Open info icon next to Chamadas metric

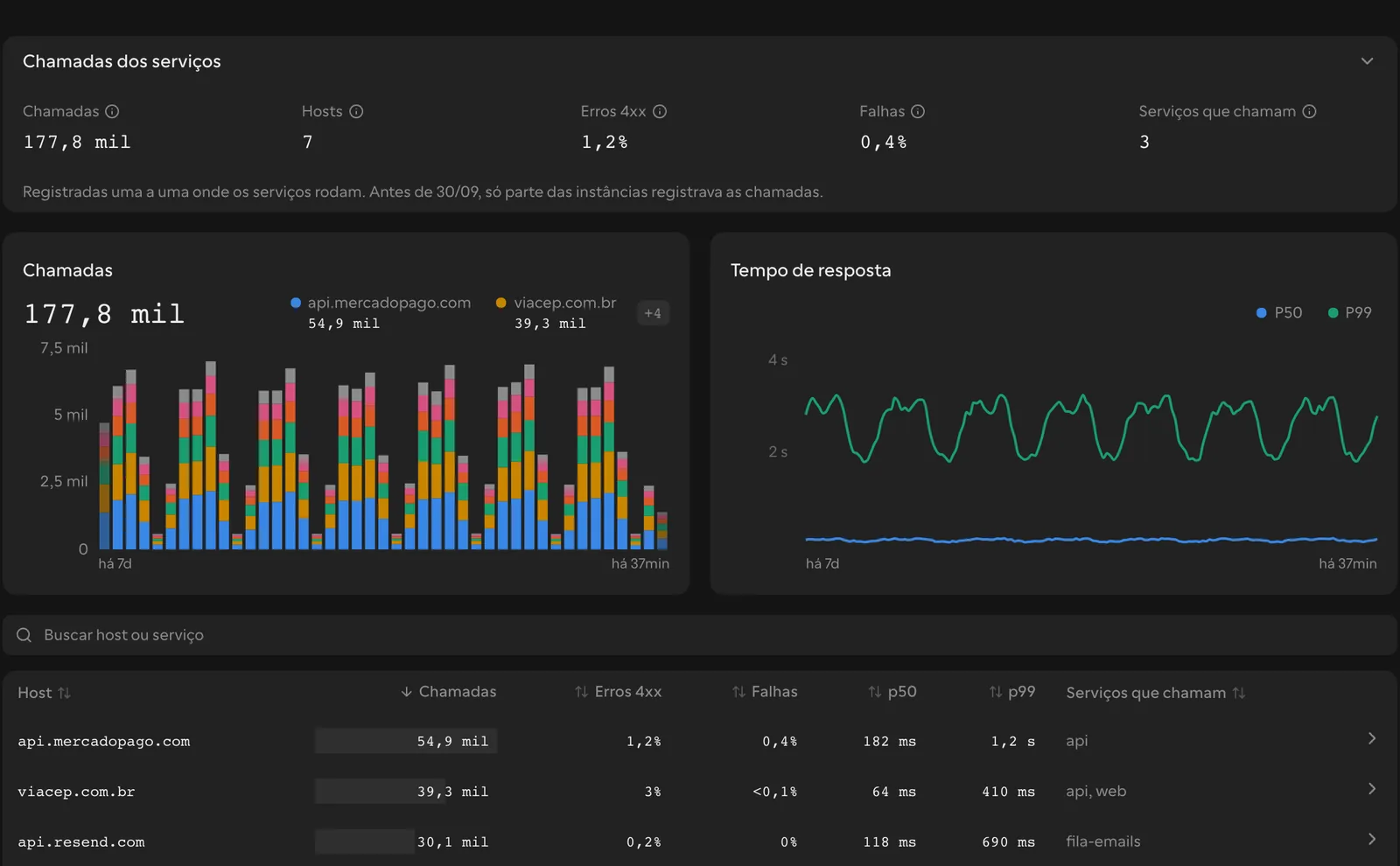pos(112,111)
